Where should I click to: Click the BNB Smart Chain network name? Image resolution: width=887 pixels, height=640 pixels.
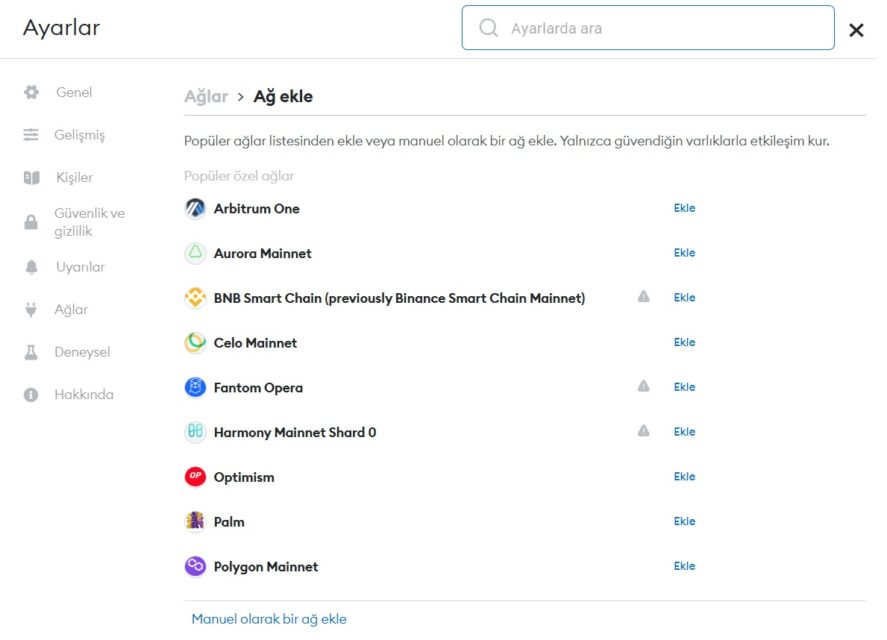tap(399, 298)
